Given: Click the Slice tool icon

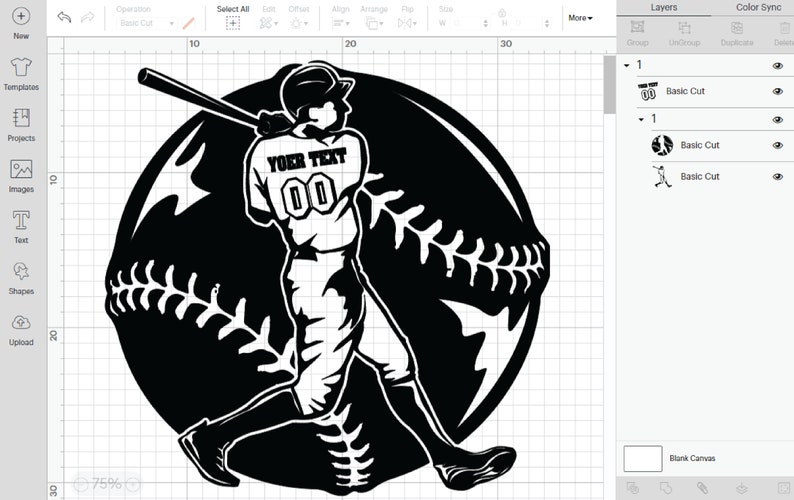Looking at the screenshot, I should (x=632, y=488).
